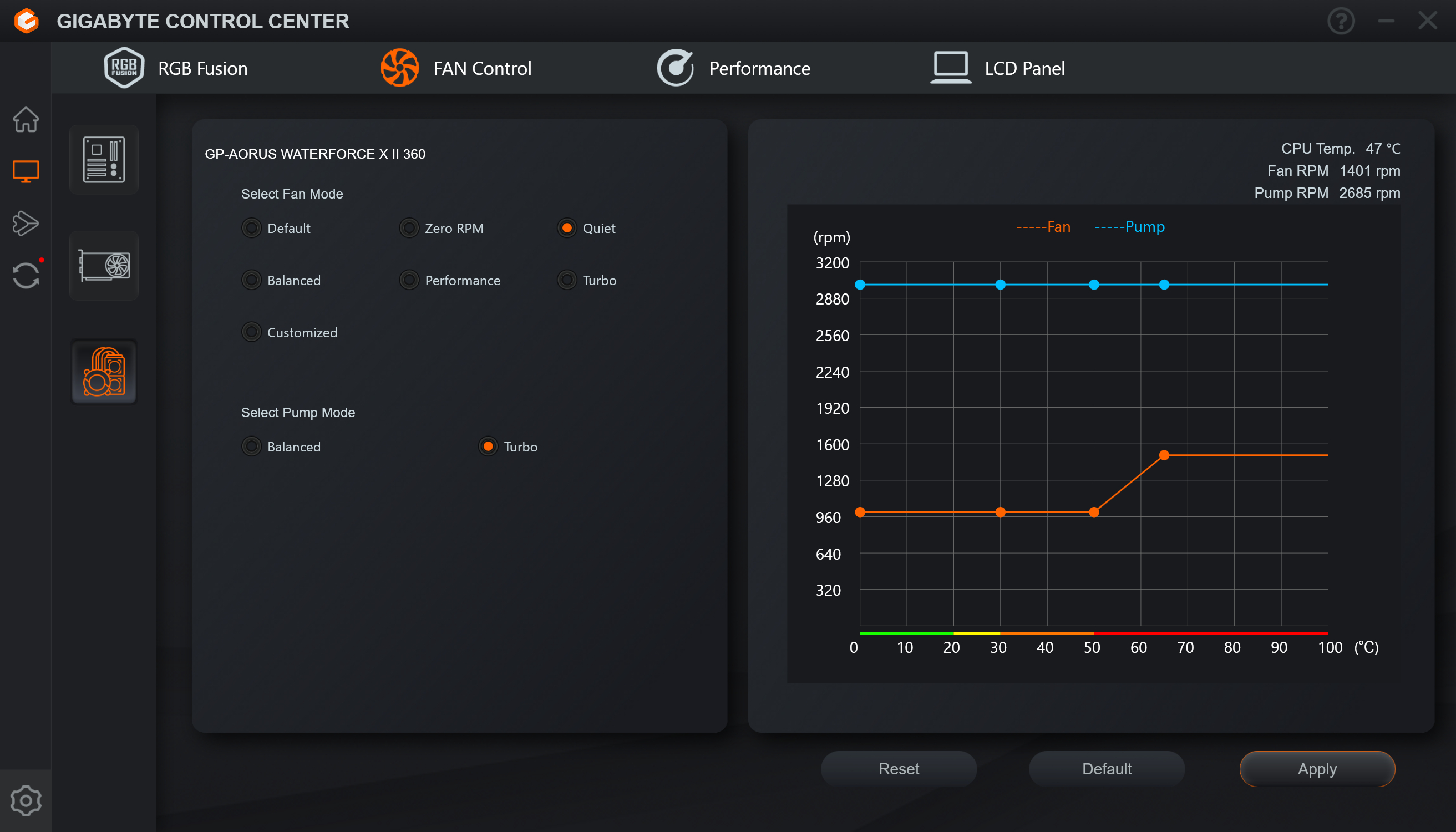This screenshot has width=1456, height=832.
Task: Choose the Customized fan mode
Action: pyautogui.click(x=251, y=332)
